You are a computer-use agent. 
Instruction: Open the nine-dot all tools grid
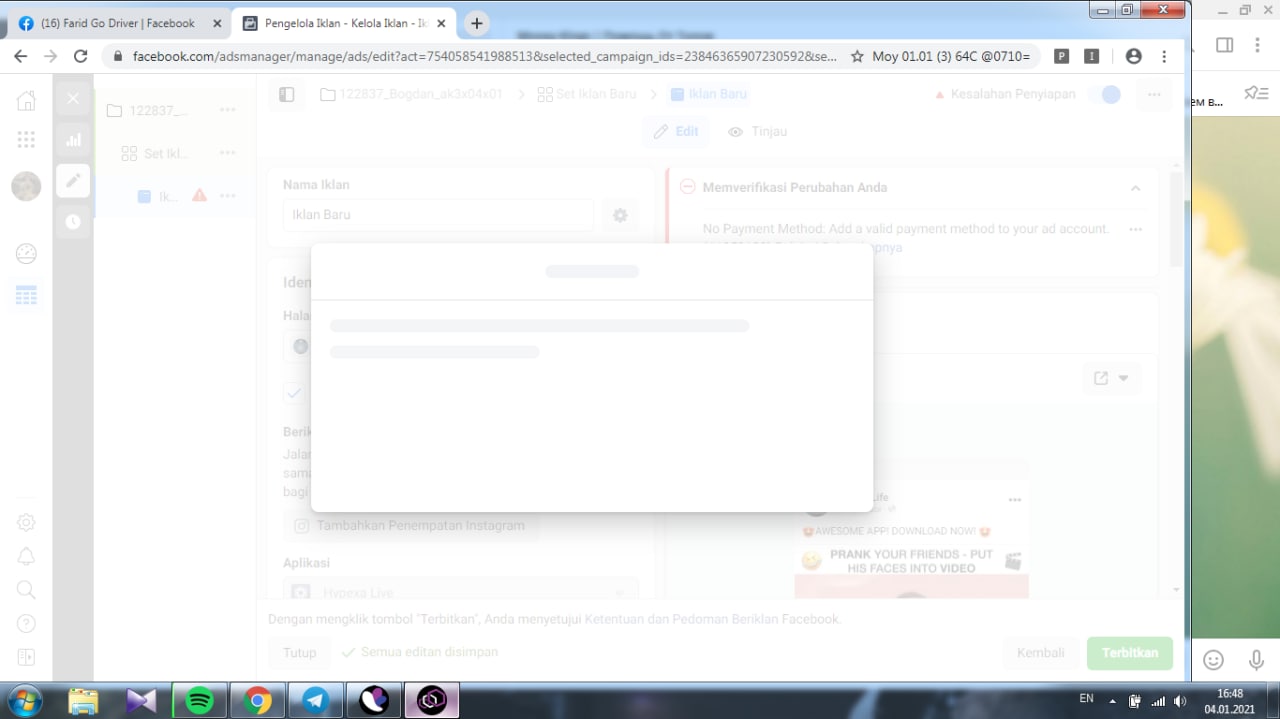(26, 140)
